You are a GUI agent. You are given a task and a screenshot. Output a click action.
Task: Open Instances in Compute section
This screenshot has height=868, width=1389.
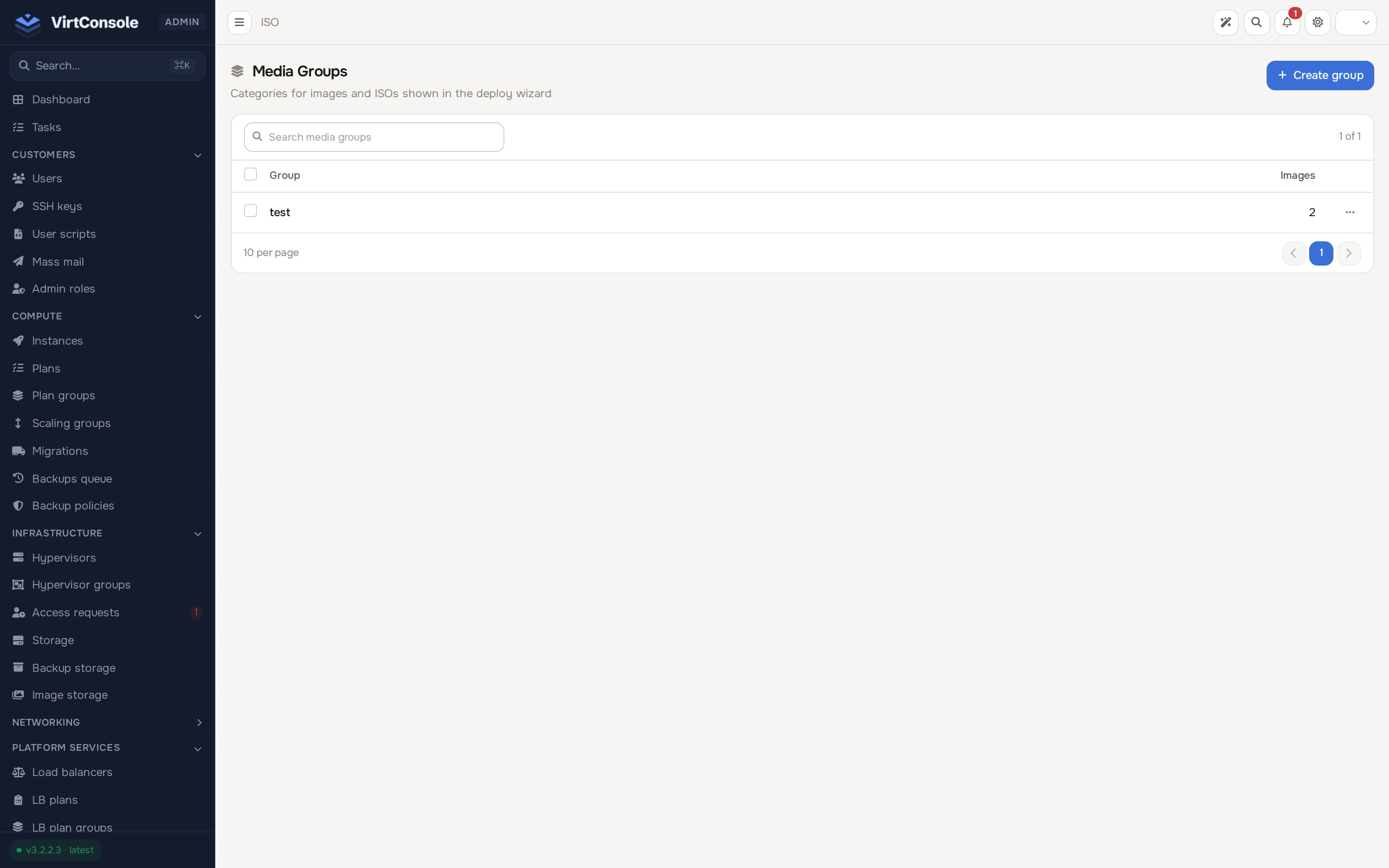click(107, 340)
